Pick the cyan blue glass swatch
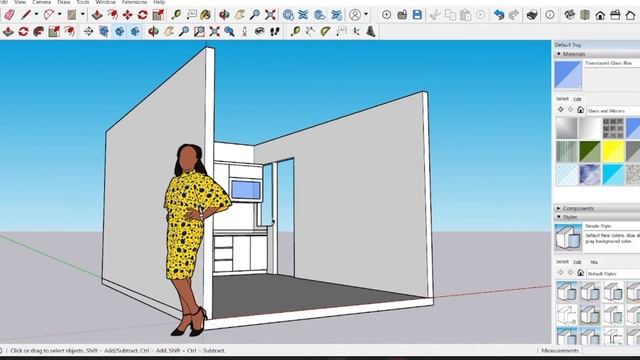Viewport: 640px width, 360px height. tap(613, 175)
